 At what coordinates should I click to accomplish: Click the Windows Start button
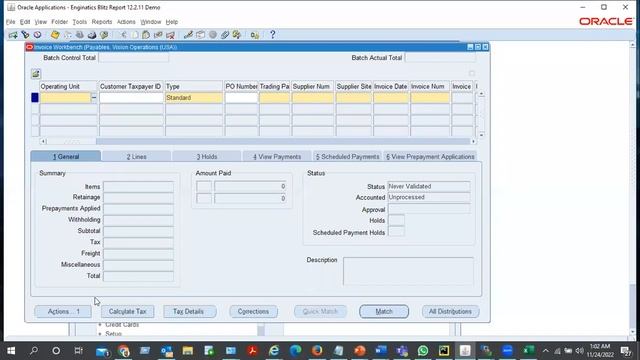click(11, 350)
